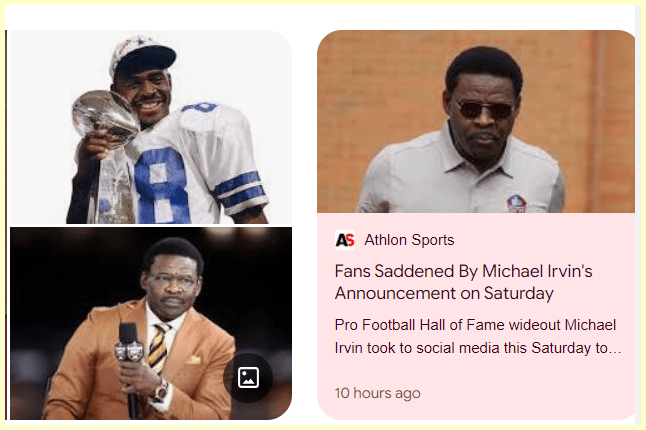This screenshot has height=430, width=646.
Task: Open the image gallery icon
Action: pyautogui.click(x=249, y=377)
